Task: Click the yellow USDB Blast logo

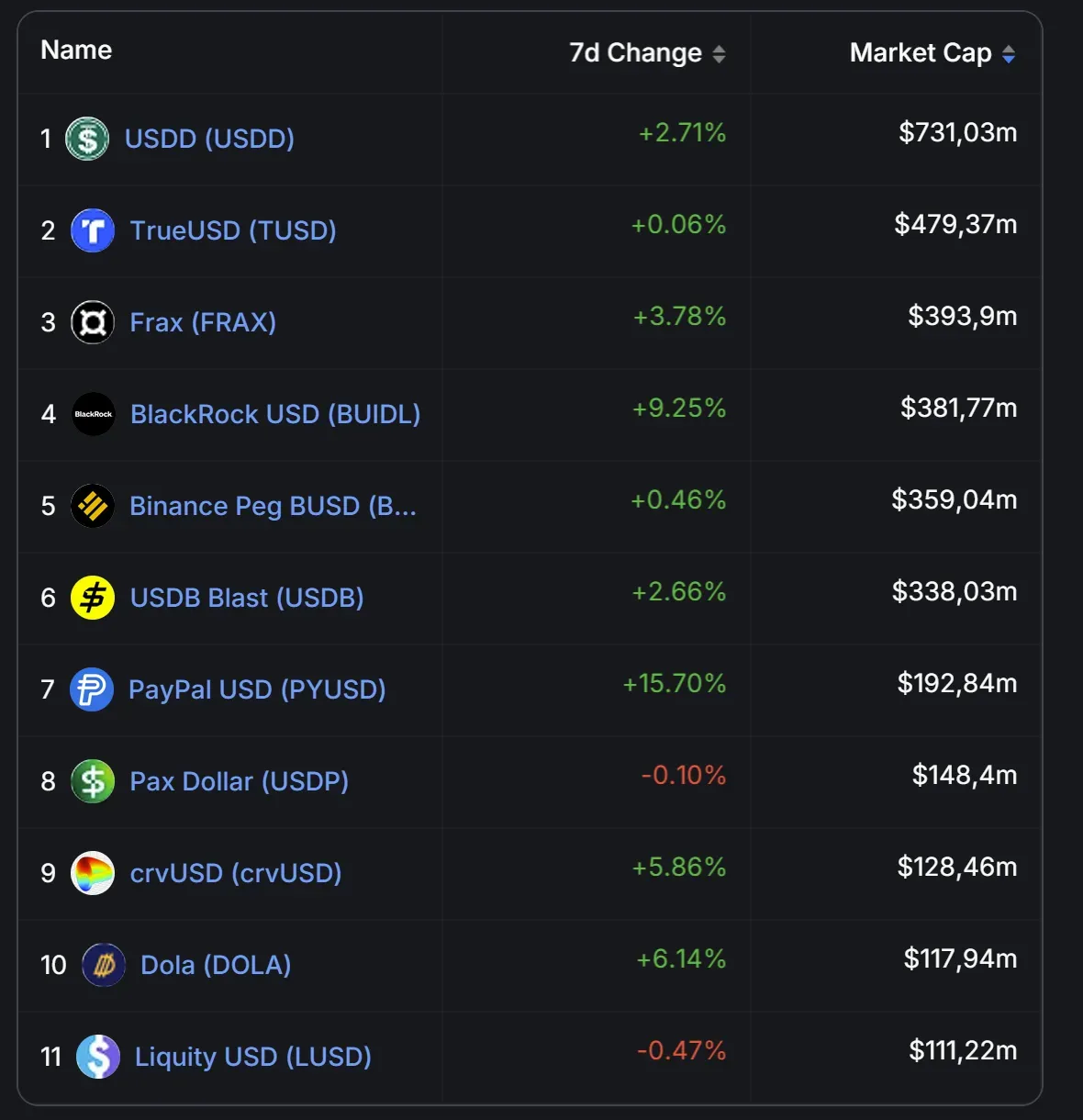Action: (x=93, y=598)
